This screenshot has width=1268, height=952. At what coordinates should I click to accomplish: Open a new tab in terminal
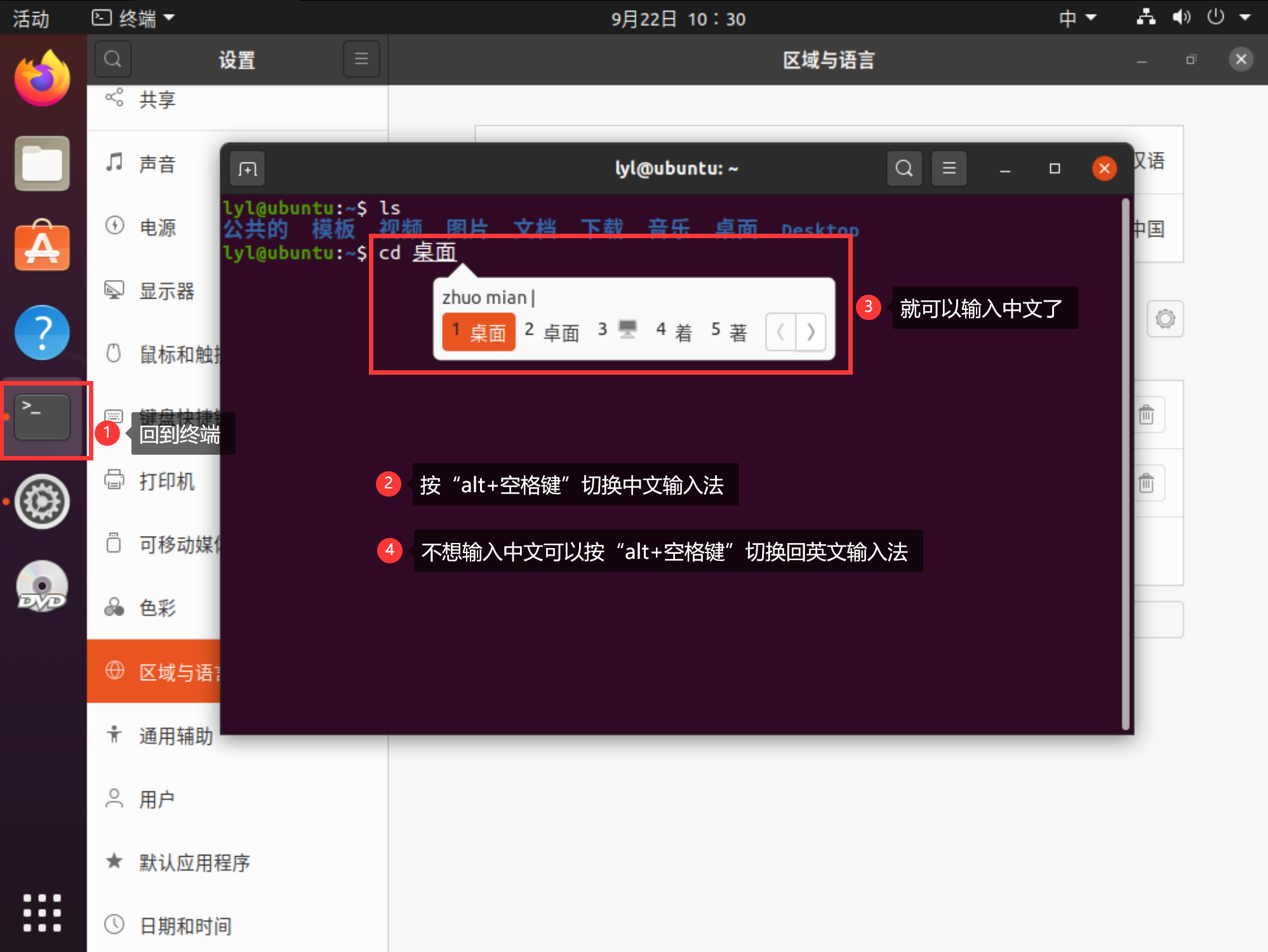[x=247, y=169]
